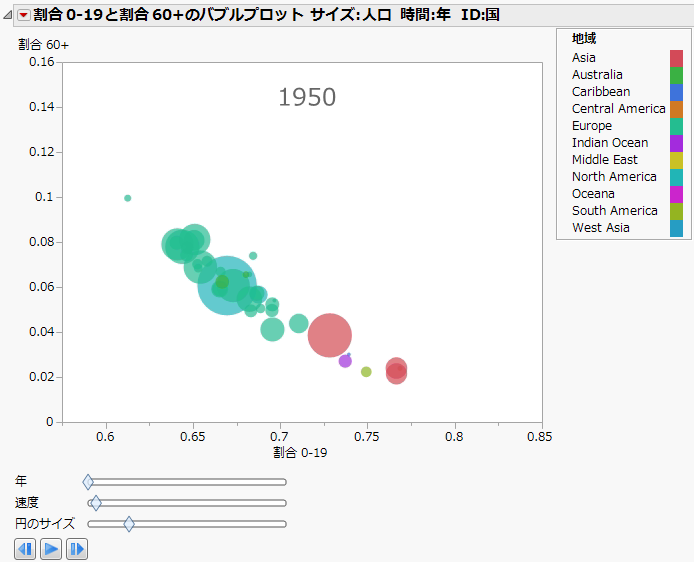Select the largest teal bubble
The width and height of the screenshot is (694, 562).
[x=227, y=286]
